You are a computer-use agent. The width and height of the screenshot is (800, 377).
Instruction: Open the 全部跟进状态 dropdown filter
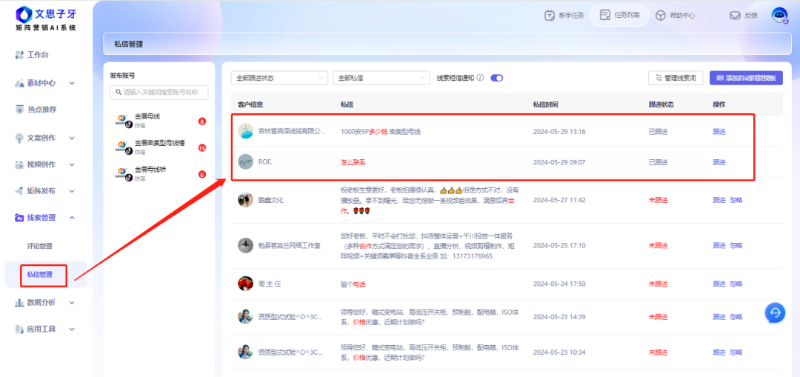coord(279,78)
